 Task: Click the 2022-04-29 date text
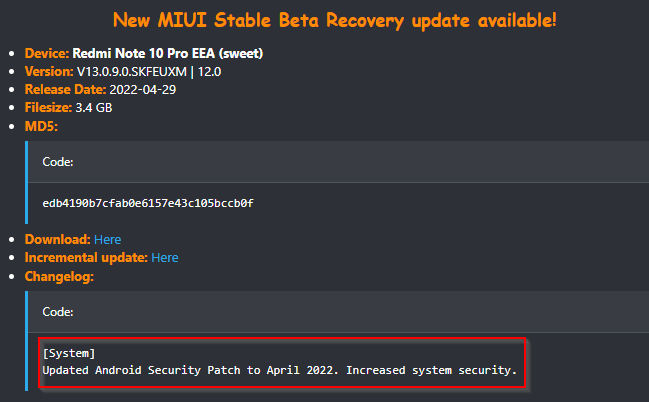(x=143, y=89)
